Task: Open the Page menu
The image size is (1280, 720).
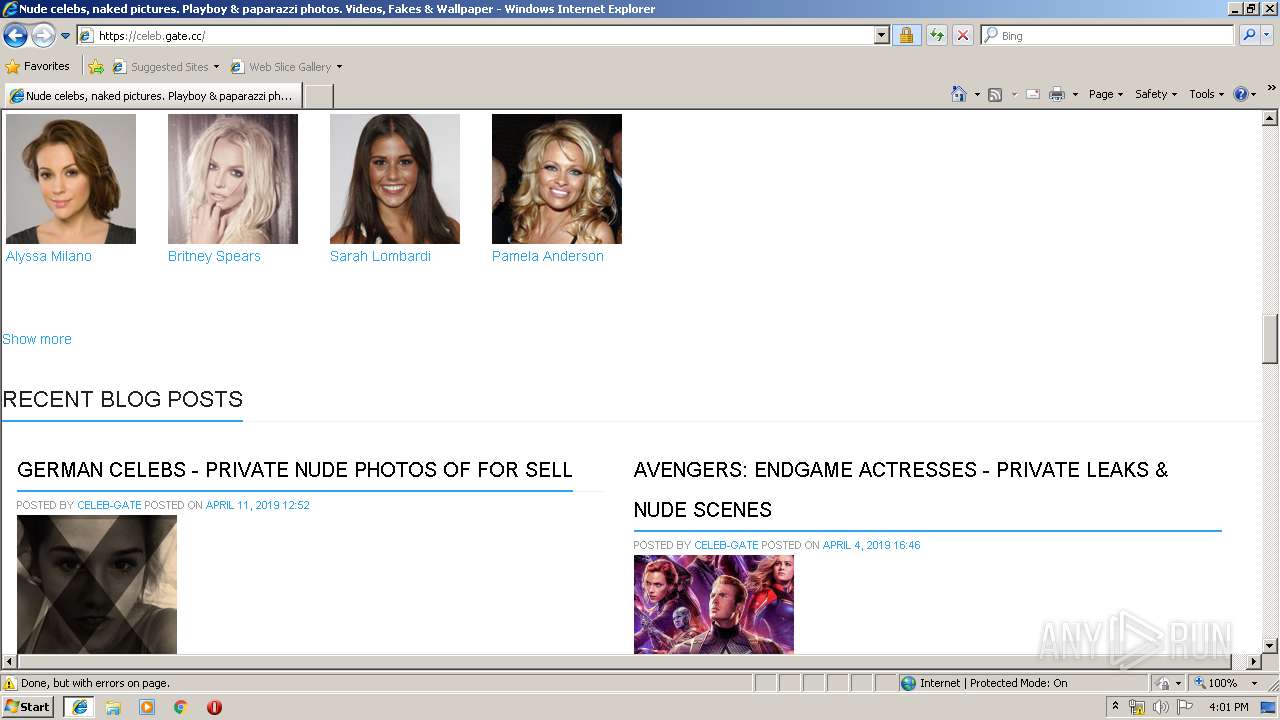Action: (x=1105, y=94)
